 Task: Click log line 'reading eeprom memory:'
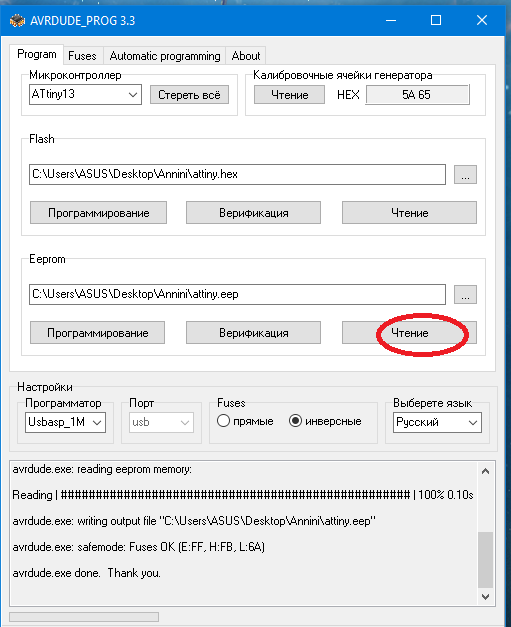click(102, 469)
